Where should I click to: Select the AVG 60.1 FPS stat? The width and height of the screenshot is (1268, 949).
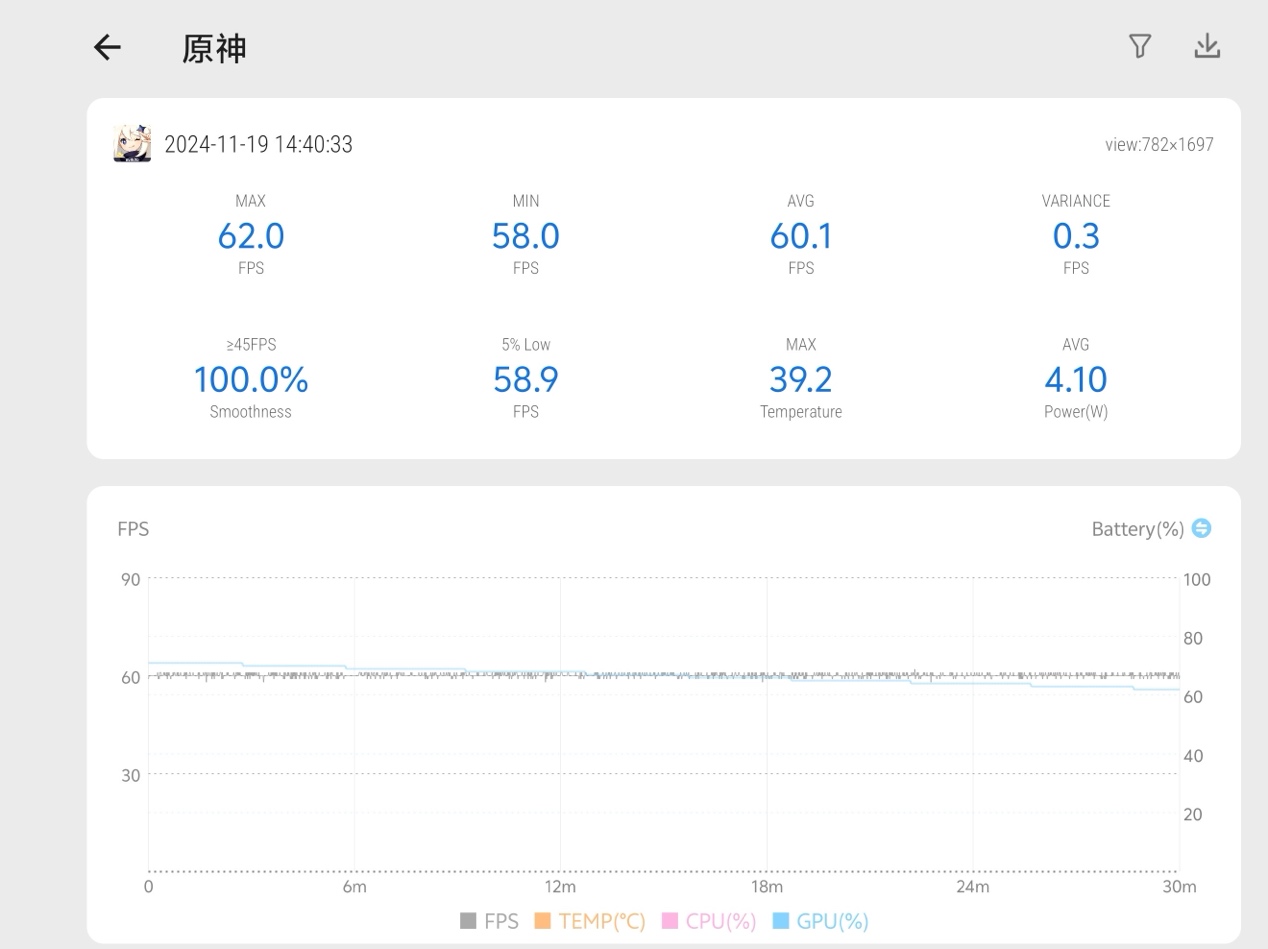pyautogui.click(x=800, y=236)
